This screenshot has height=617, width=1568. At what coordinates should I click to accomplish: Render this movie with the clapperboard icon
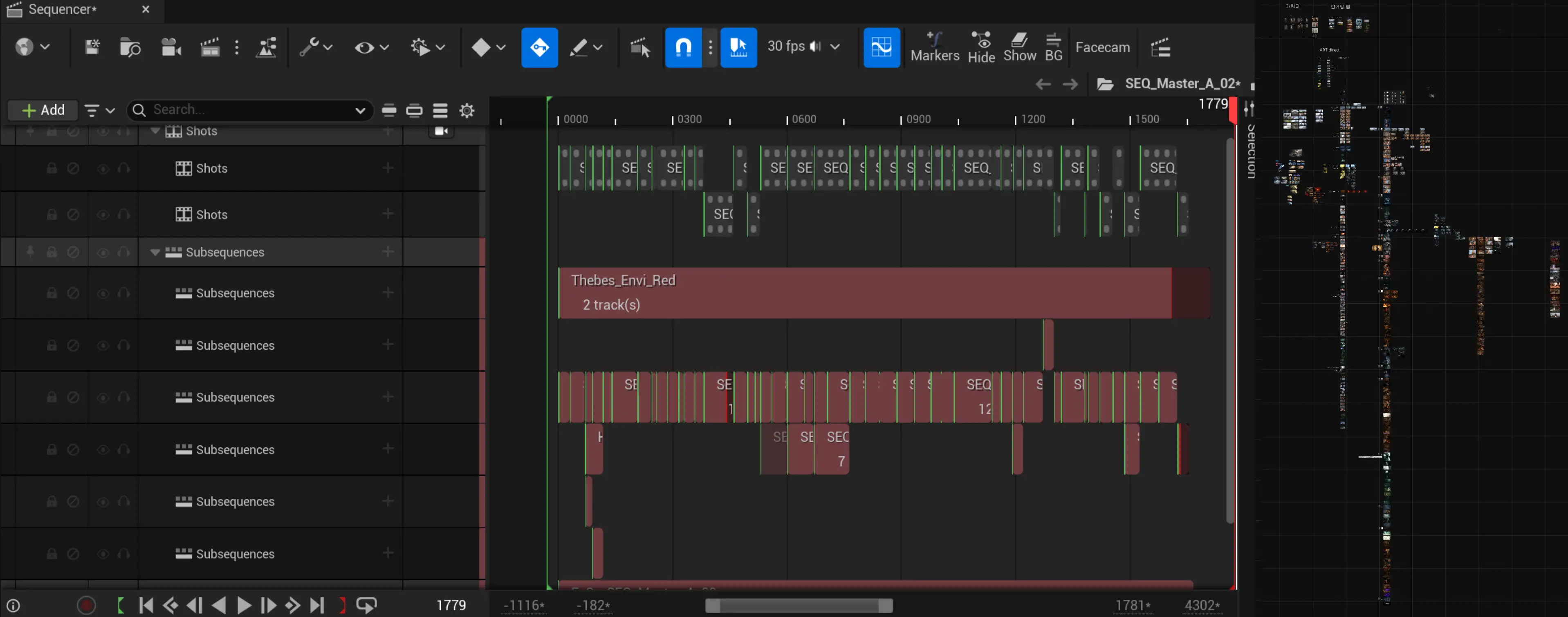[x=210, y=47]
